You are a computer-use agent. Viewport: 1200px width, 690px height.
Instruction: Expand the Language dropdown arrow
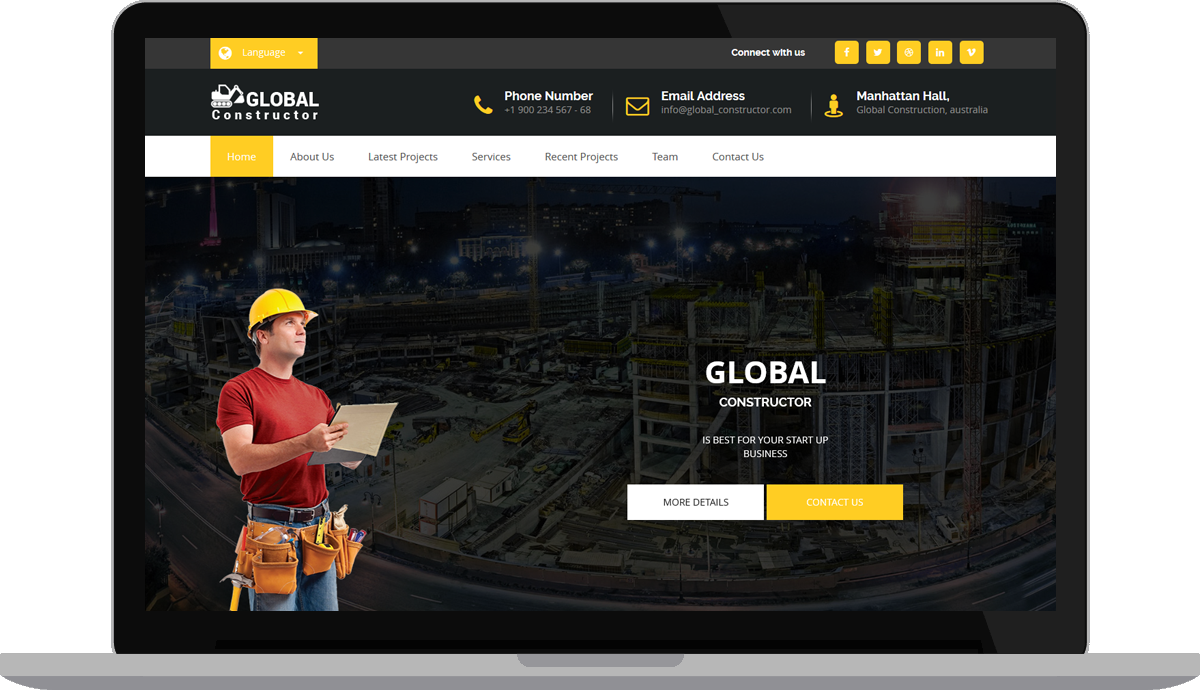(x=300, y=53)
